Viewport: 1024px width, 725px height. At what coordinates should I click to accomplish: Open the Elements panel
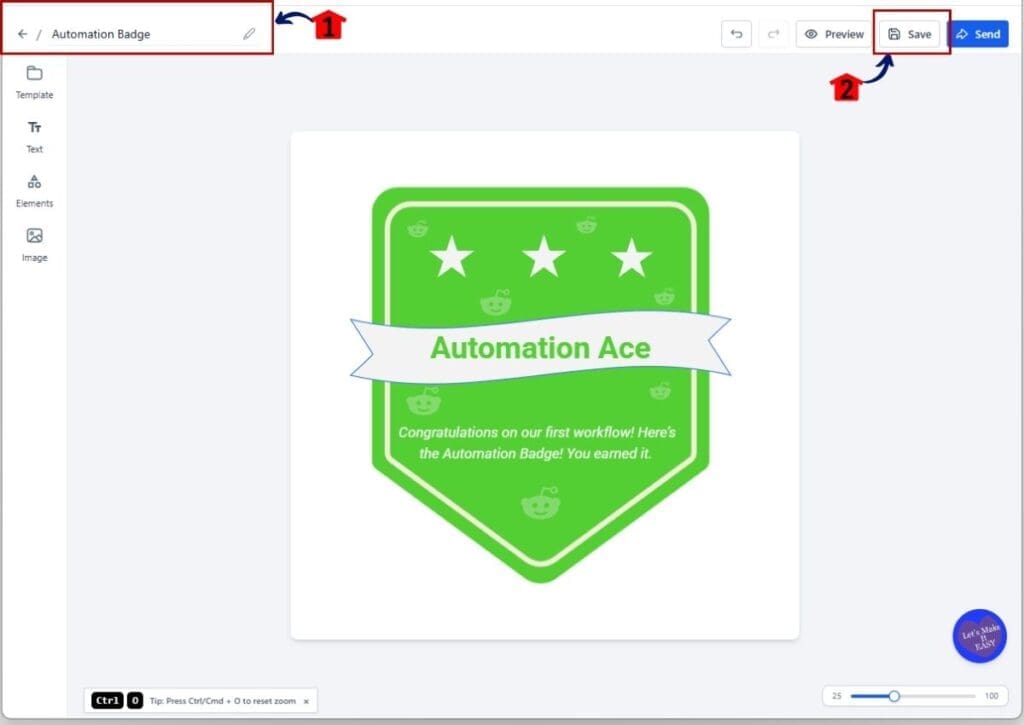pos(34,191)
